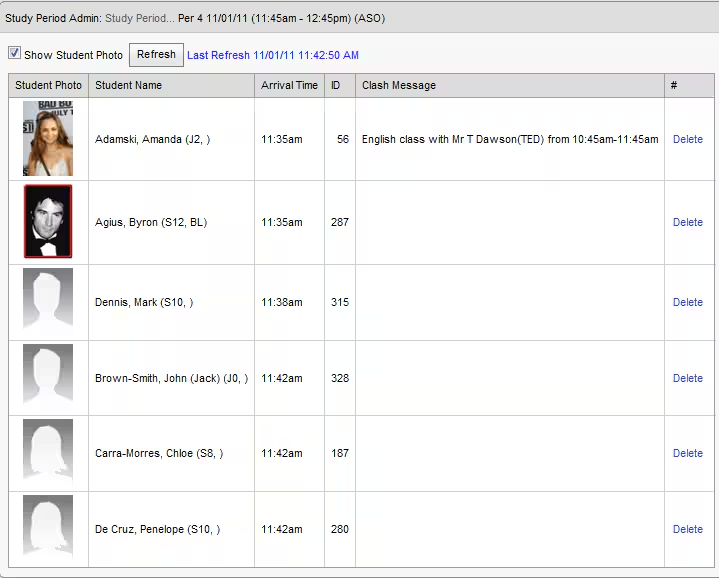Select the name Agius, Byron (S12, BL)
Viewport: 719px width, 578px height.
151,222
